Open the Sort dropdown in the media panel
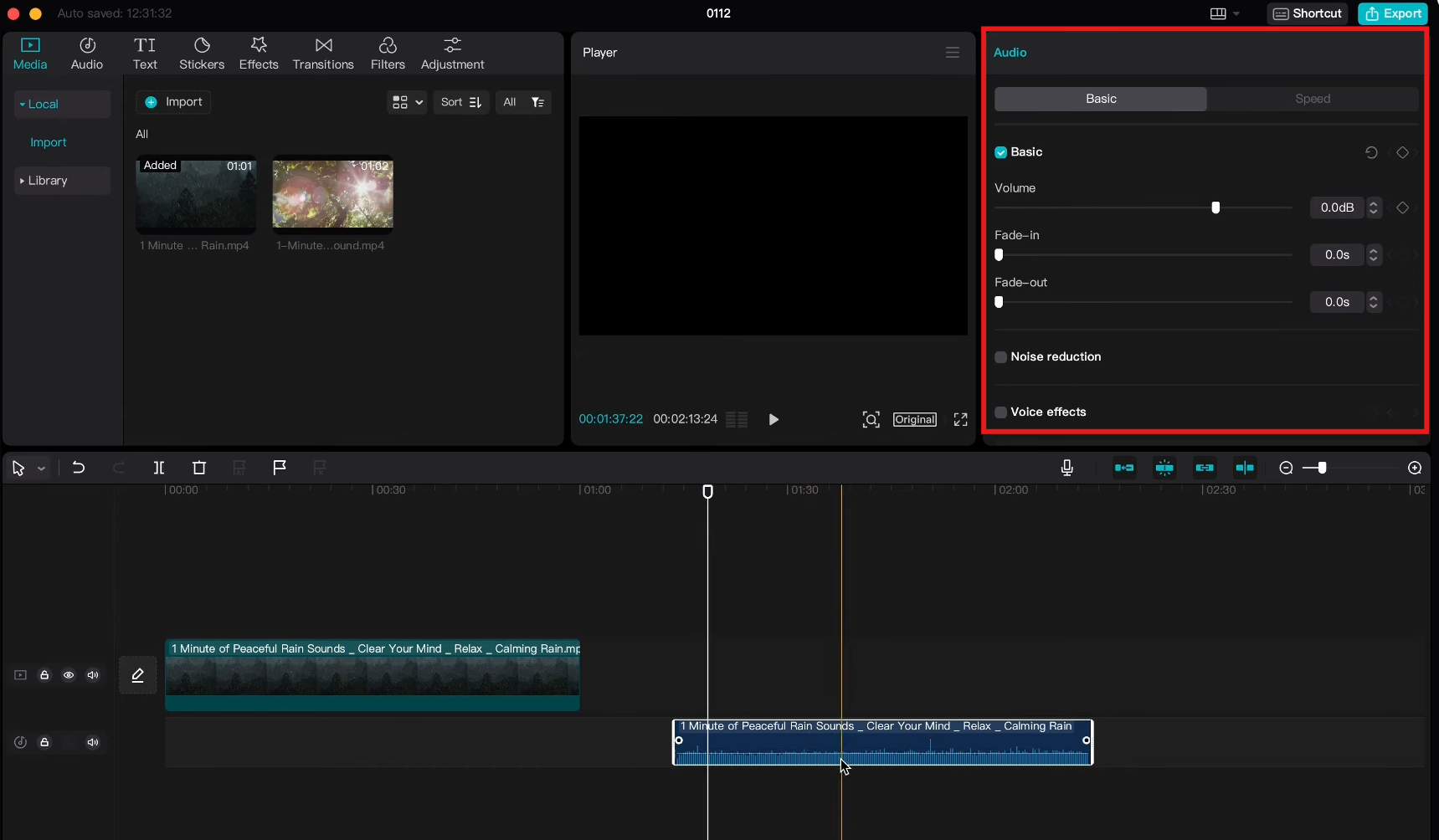The width and height of the screenshot is (1439, 840). (460, 101)
